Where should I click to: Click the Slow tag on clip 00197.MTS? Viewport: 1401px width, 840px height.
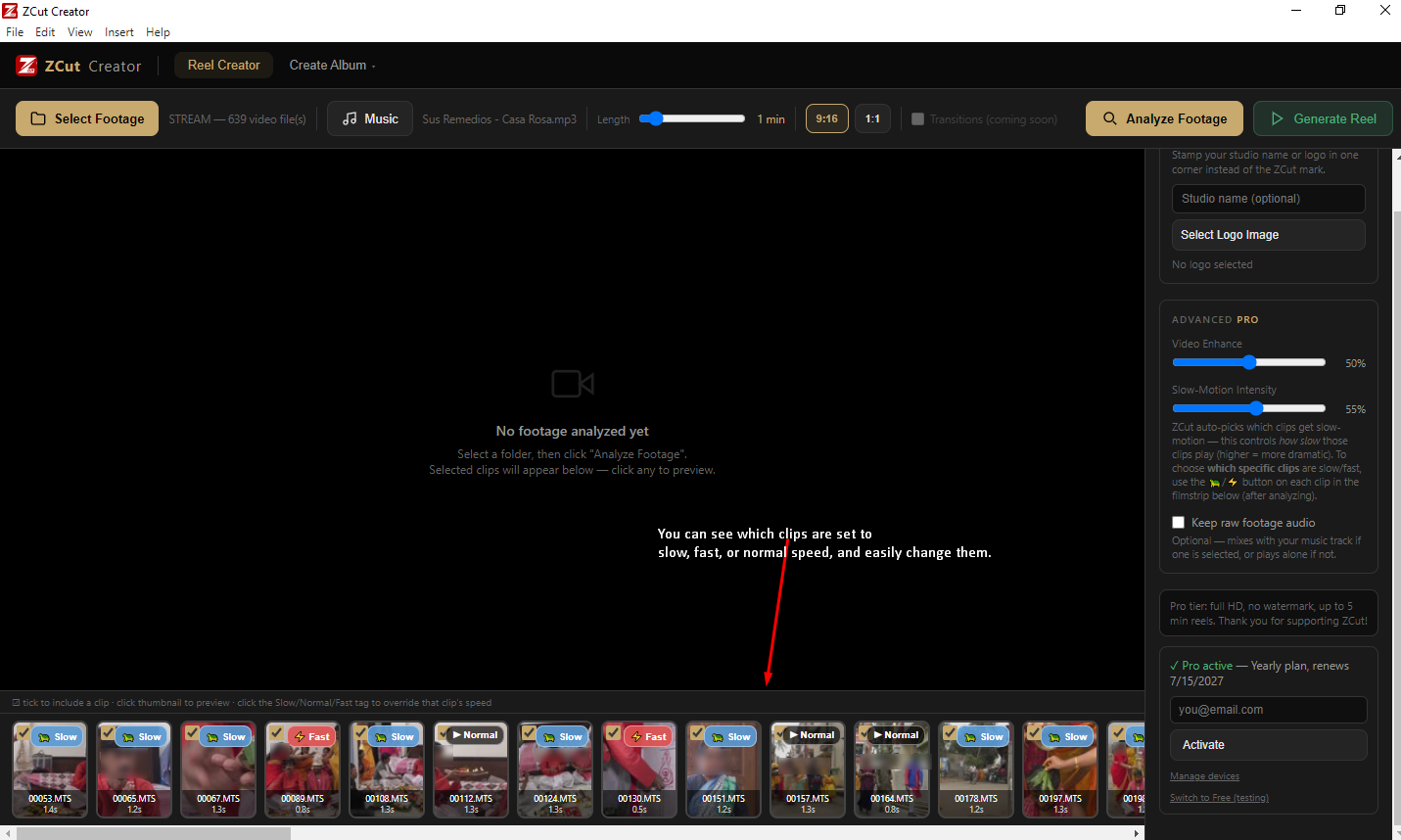pos(1067,737)
